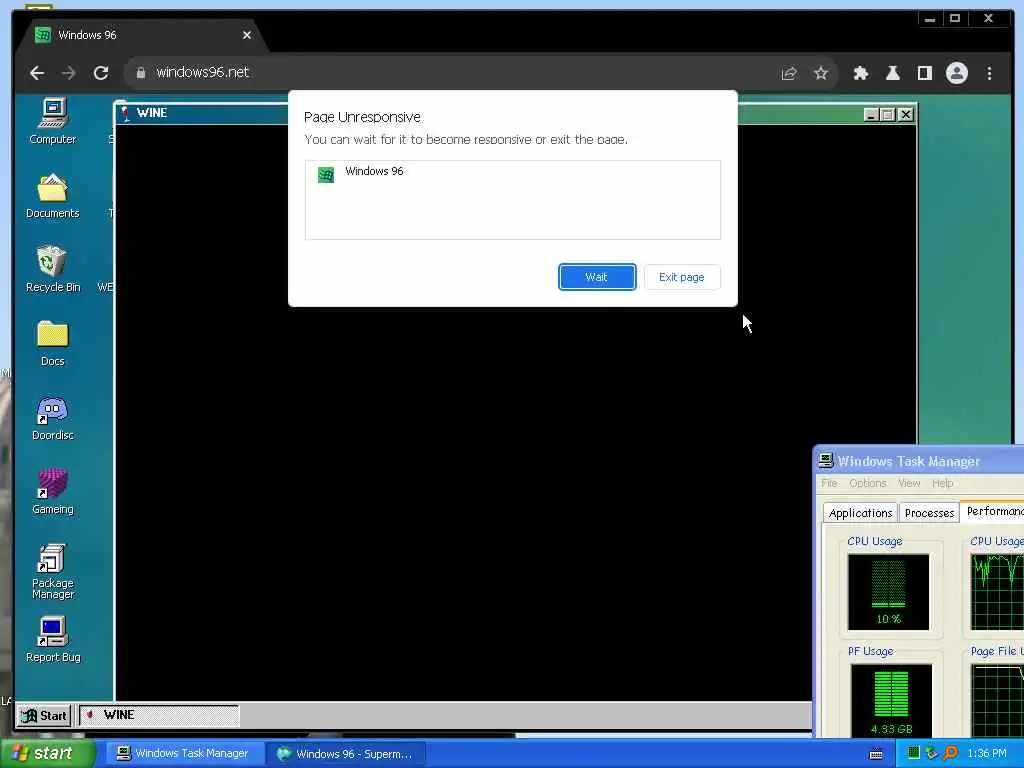Click the Task Manager title bar icon

click(x=826, y=460)
